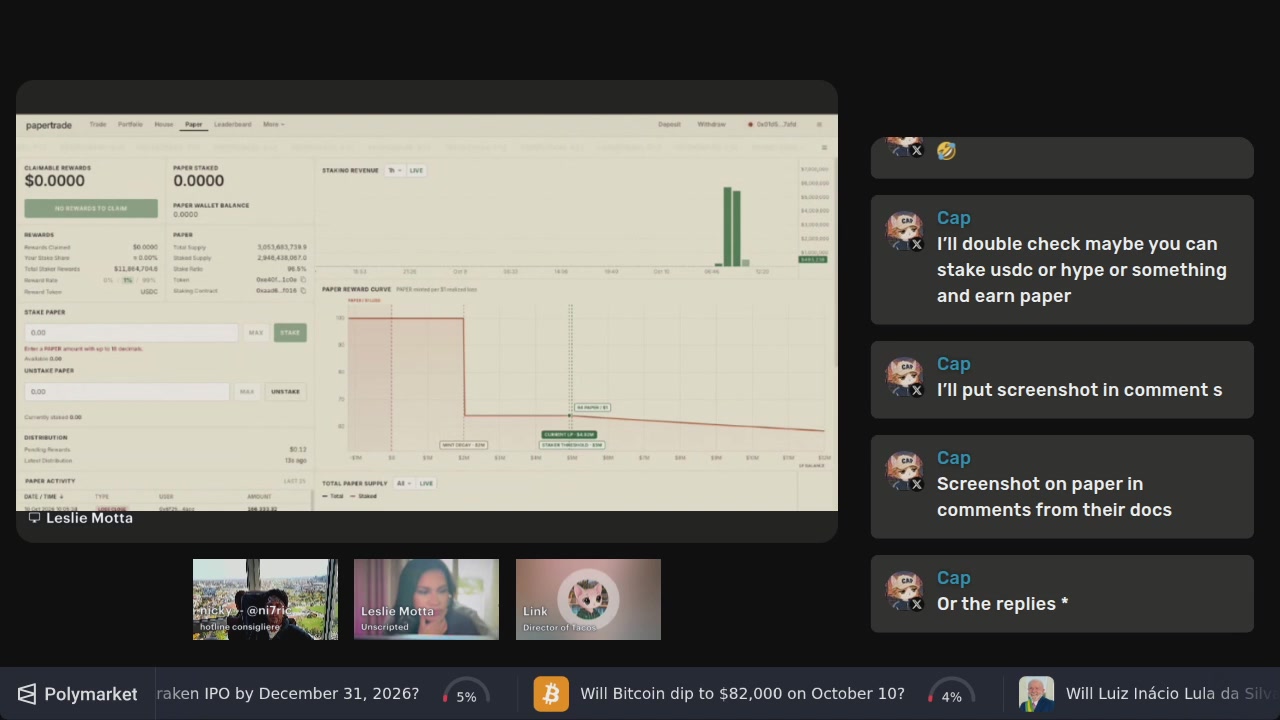Open the Portfolio tab
This screenshot has width=1280, height=720.
[130, 125]
